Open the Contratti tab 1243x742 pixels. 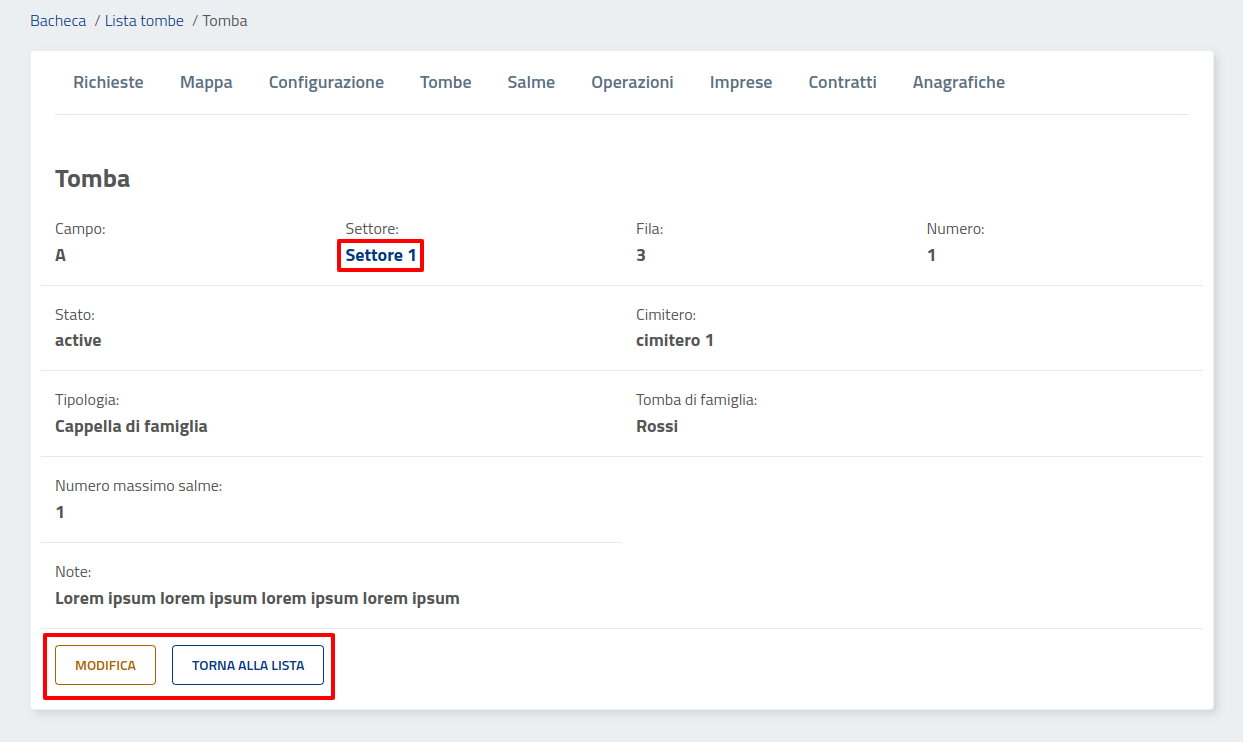(842, 82)
